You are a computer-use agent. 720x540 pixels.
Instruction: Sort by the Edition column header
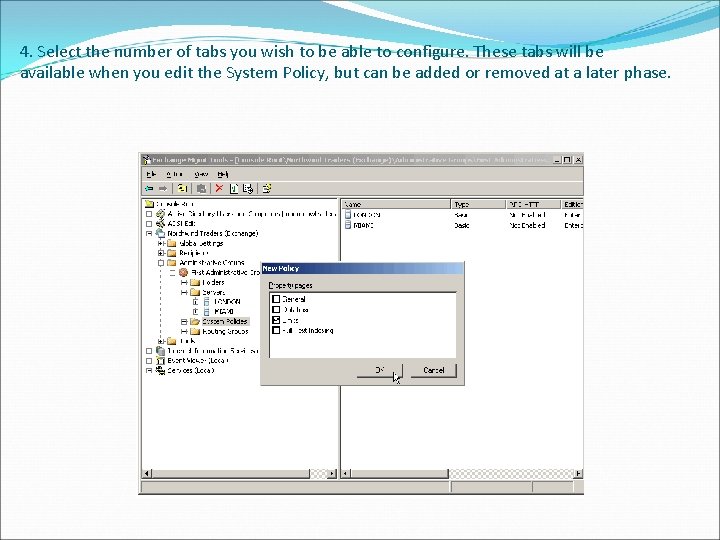click(x=573, y=204)
